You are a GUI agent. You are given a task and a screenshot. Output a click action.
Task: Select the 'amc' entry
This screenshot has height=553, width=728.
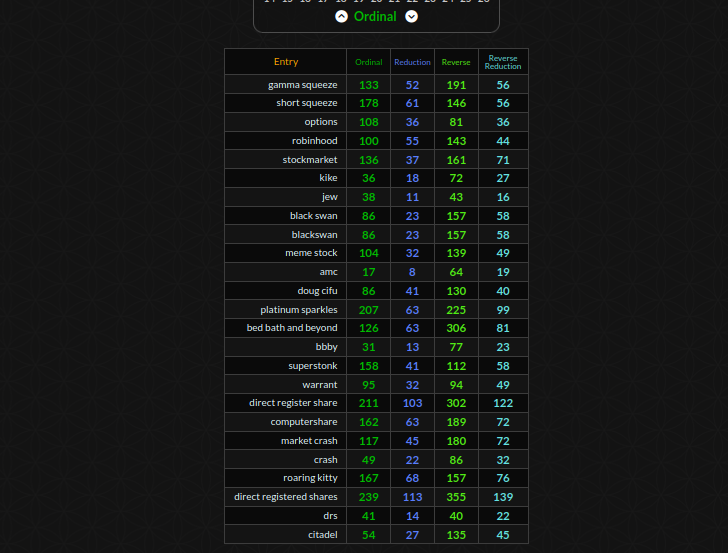coord(329,272)
